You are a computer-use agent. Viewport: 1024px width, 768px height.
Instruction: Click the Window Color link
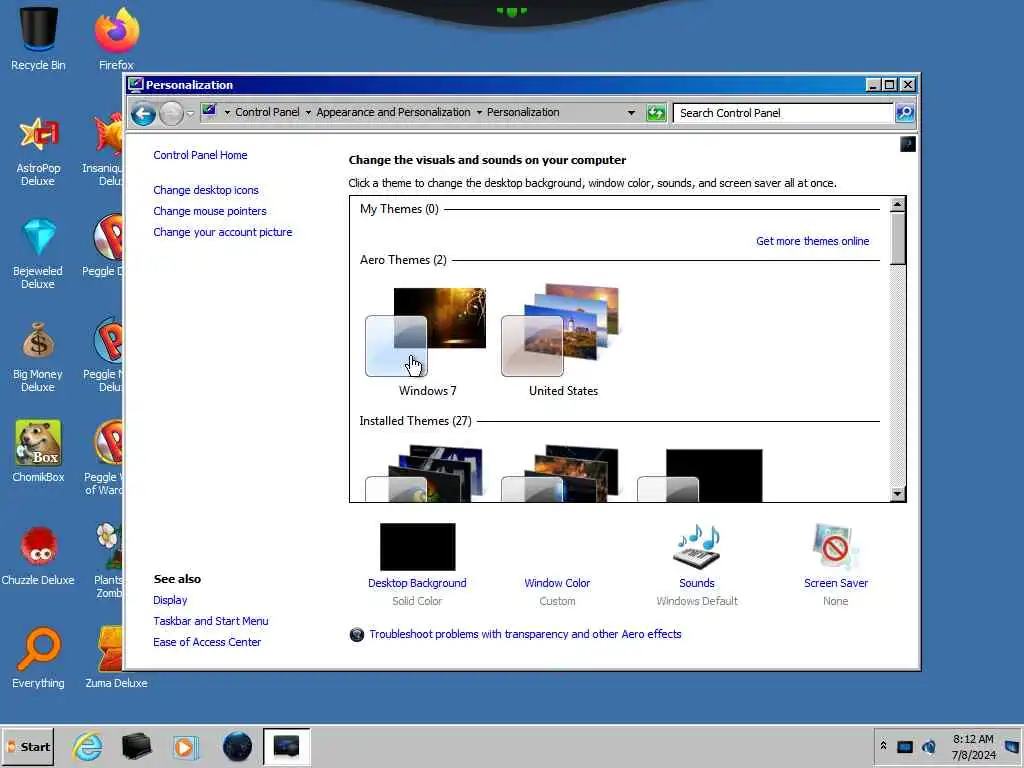point(557,583)
